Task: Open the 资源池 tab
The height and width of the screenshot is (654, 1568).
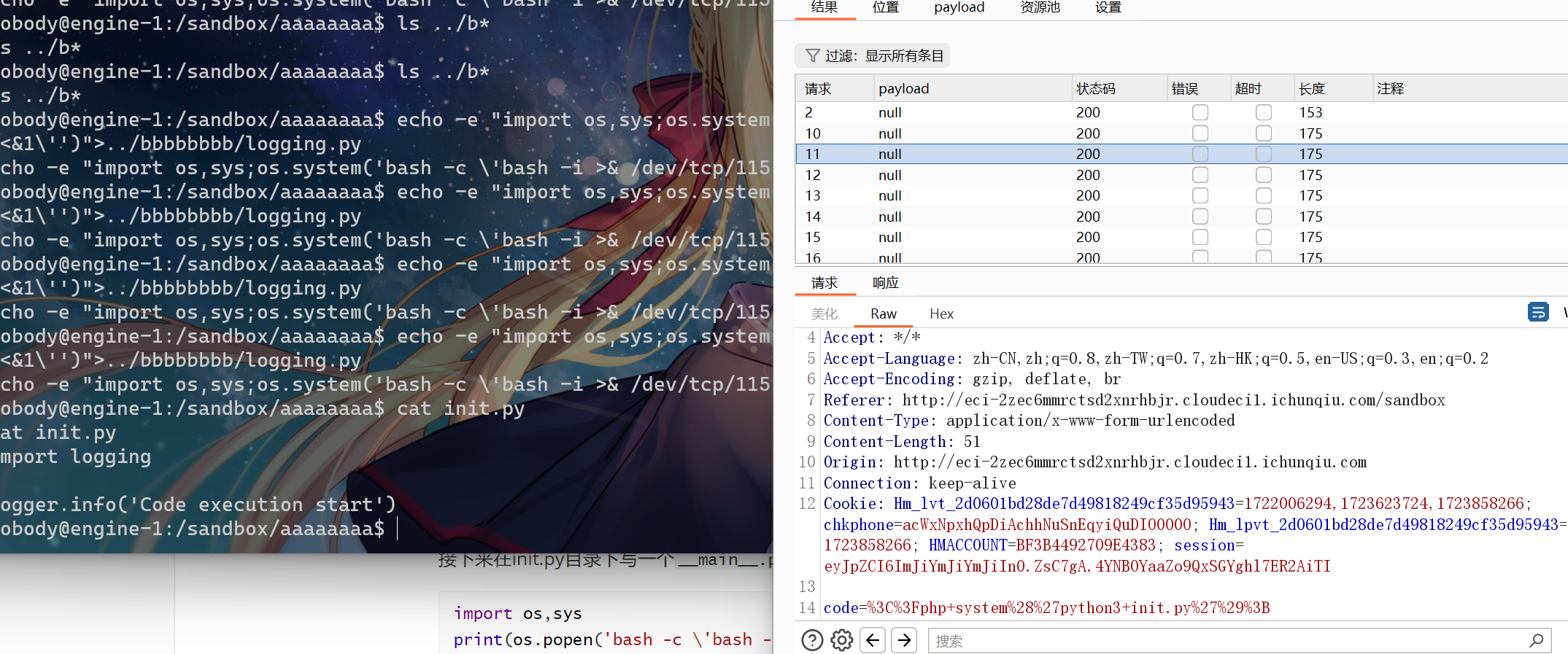Action: 1040,7
